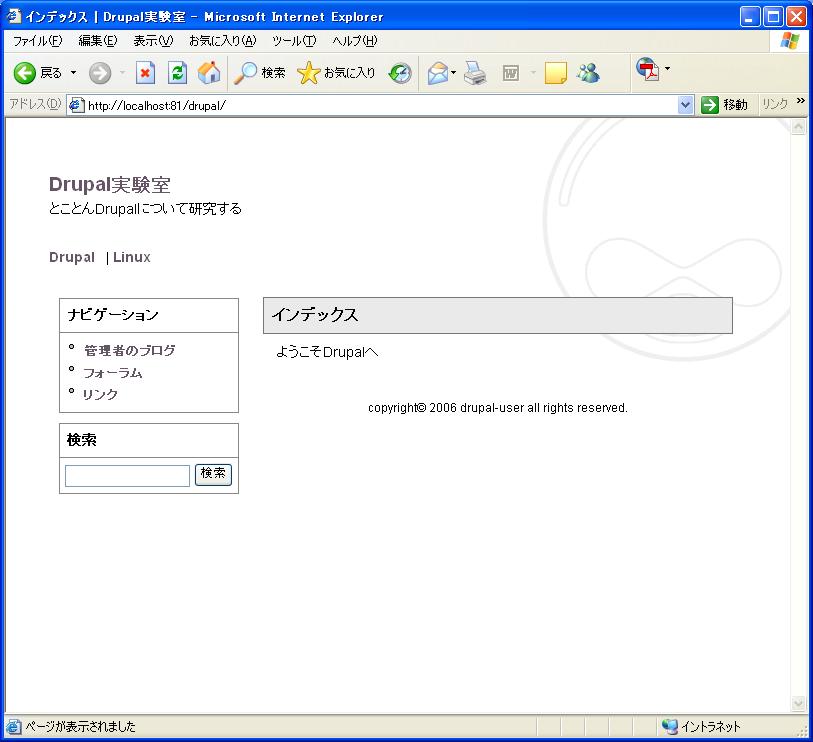Click the scrollbar up arrow

pyautogui.click(x=798, y=127)
